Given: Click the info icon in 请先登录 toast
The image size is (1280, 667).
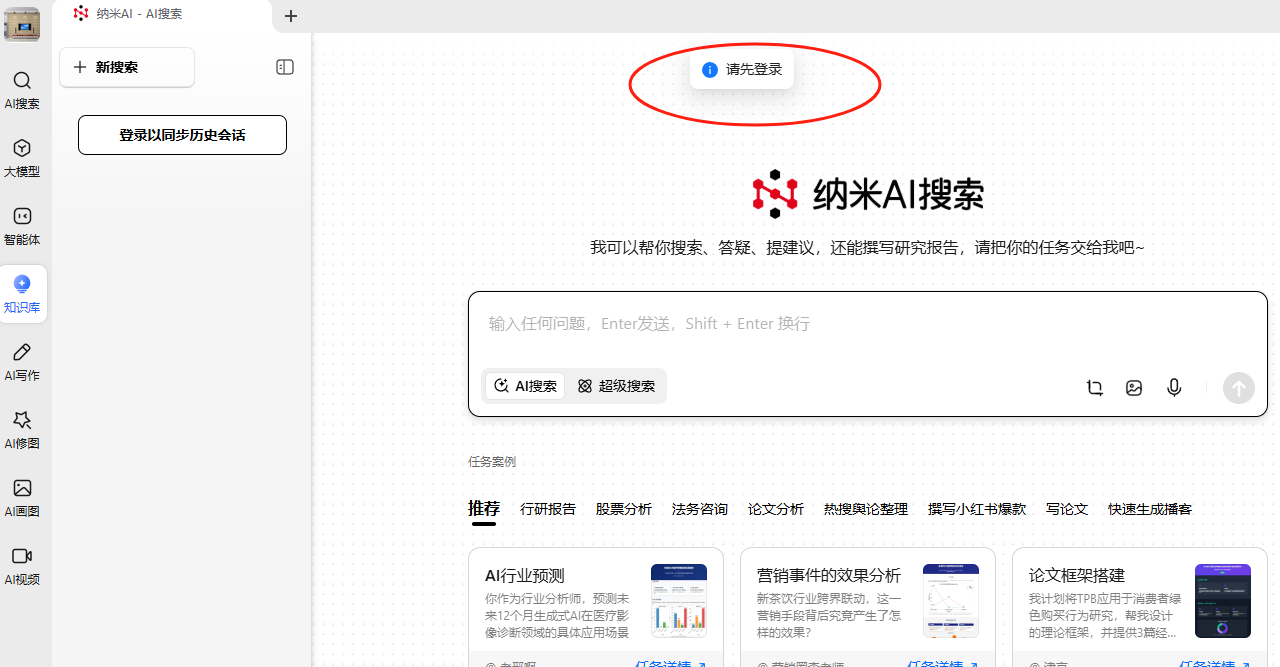Looking at the screenshot, I should tap(710, 70).
